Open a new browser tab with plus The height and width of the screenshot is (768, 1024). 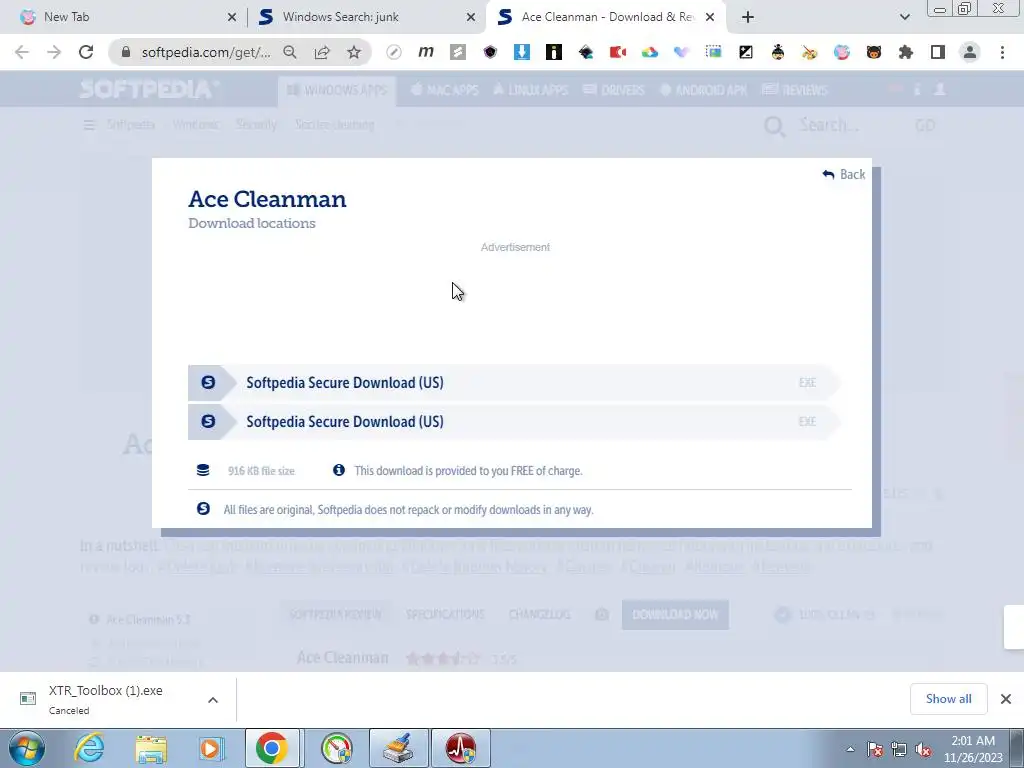[748, 18]
